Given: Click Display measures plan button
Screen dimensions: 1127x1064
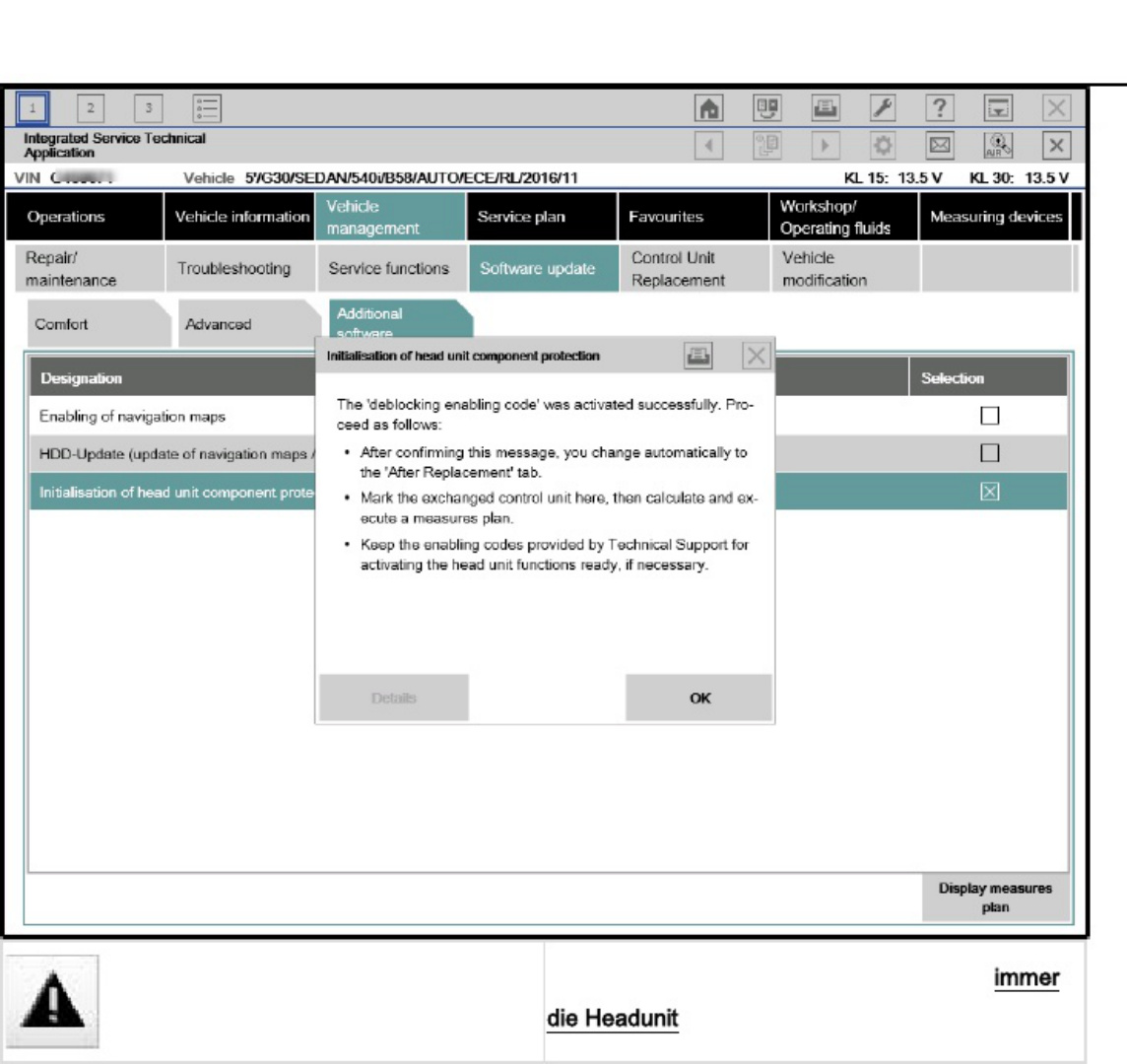Looking at the screenshot, I should 995,898.
